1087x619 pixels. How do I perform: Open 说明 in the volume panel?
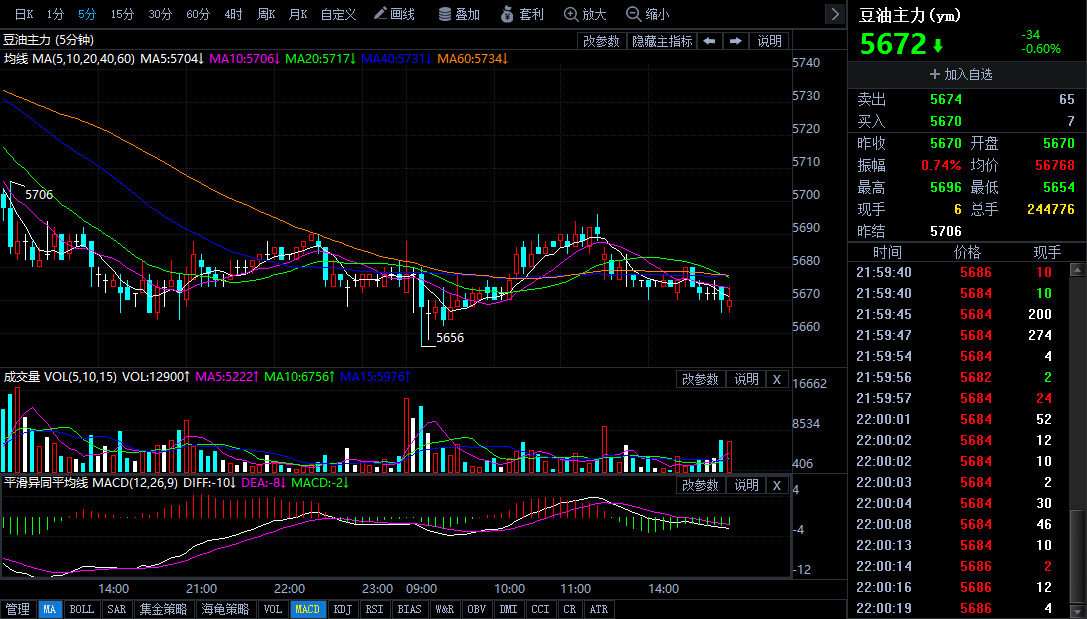[x=747, y=379]
